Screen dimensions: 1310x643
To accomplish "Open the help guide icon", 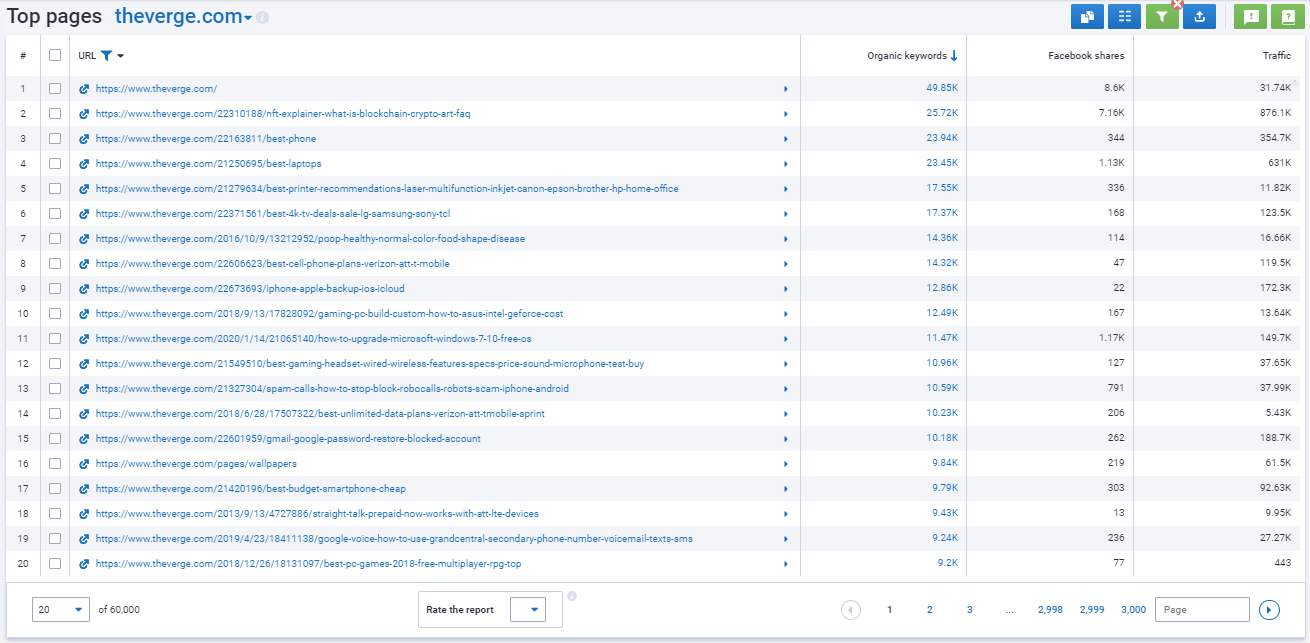I will tap(1289, 16).
